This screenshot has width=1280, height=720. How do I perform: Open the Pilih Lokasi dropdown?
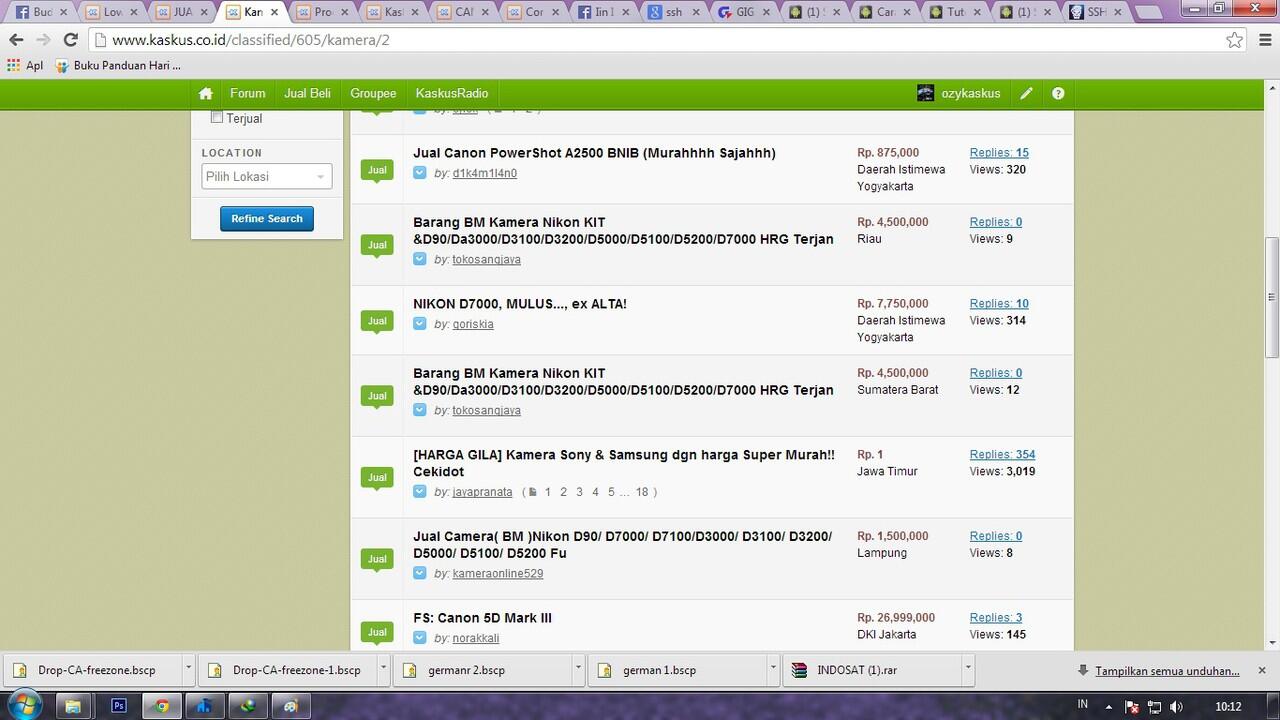[x=266, y=176]
